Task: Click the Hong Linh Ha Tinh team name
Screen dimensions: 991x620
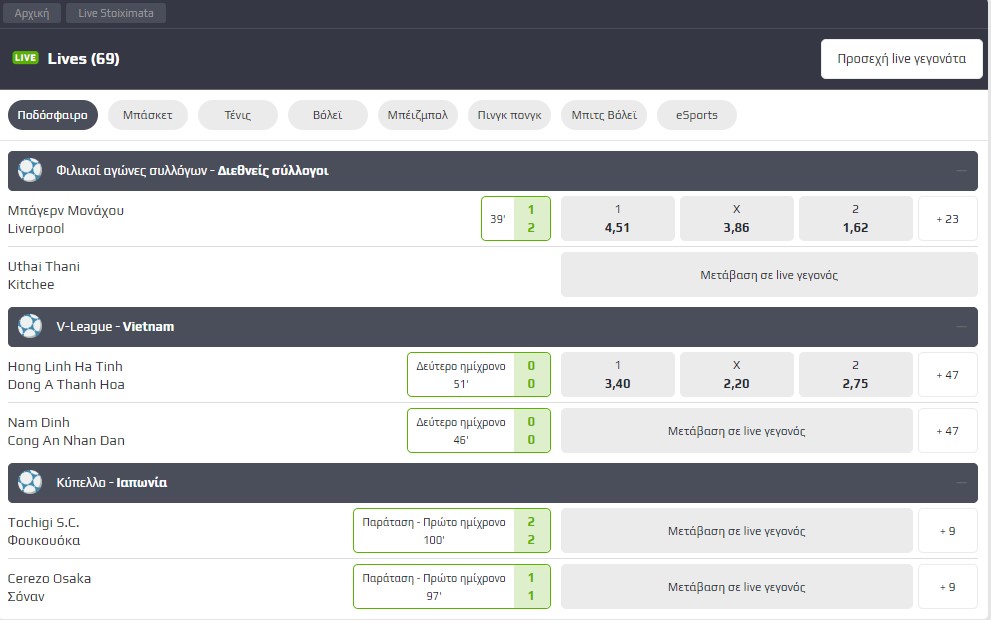Action: coord(65,367)
